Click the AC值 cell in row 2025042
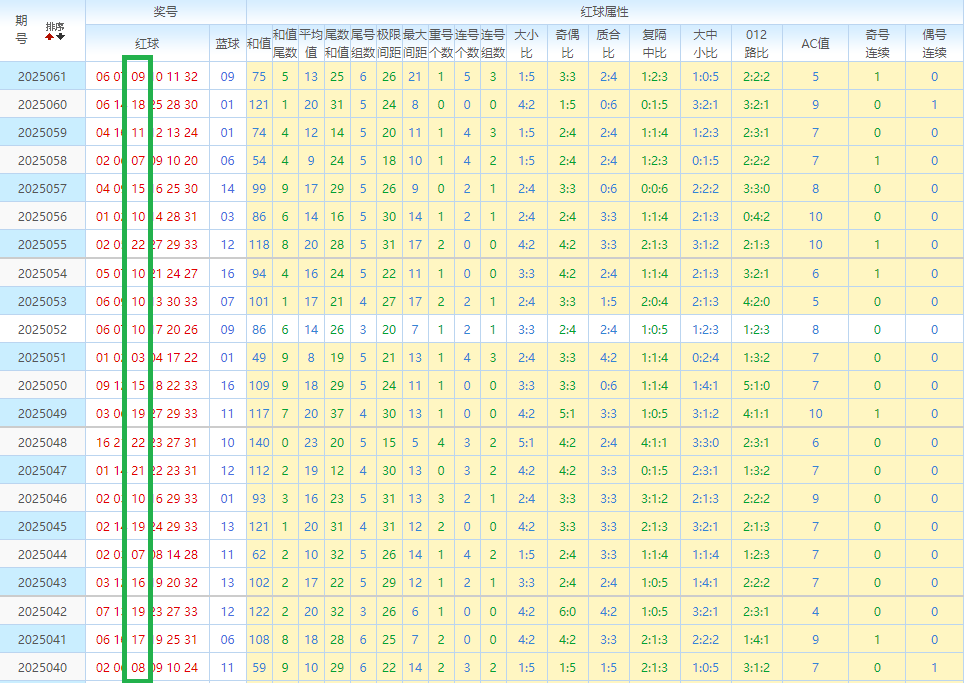Image resolution: width=964 pixels, height=683 pixels. pyautogui.click(x=815, y=612)
